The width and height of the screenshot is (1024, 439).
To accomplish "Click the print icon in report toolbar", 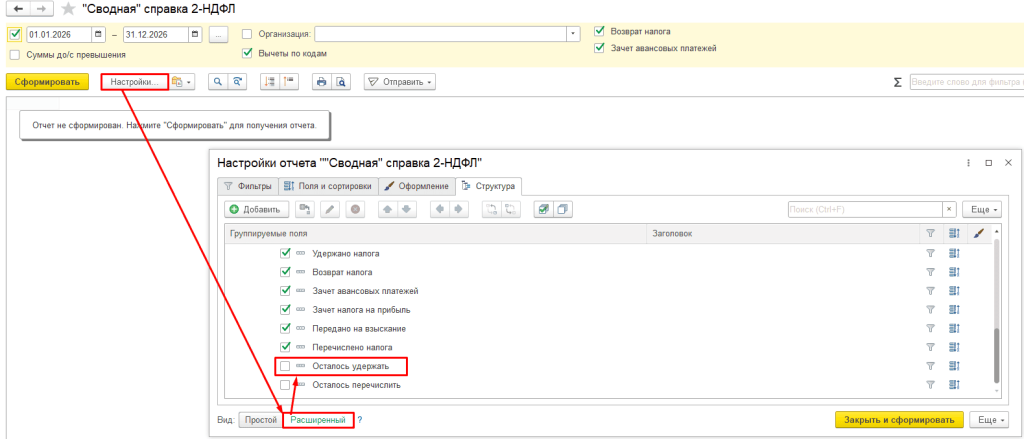I will 321,82.
